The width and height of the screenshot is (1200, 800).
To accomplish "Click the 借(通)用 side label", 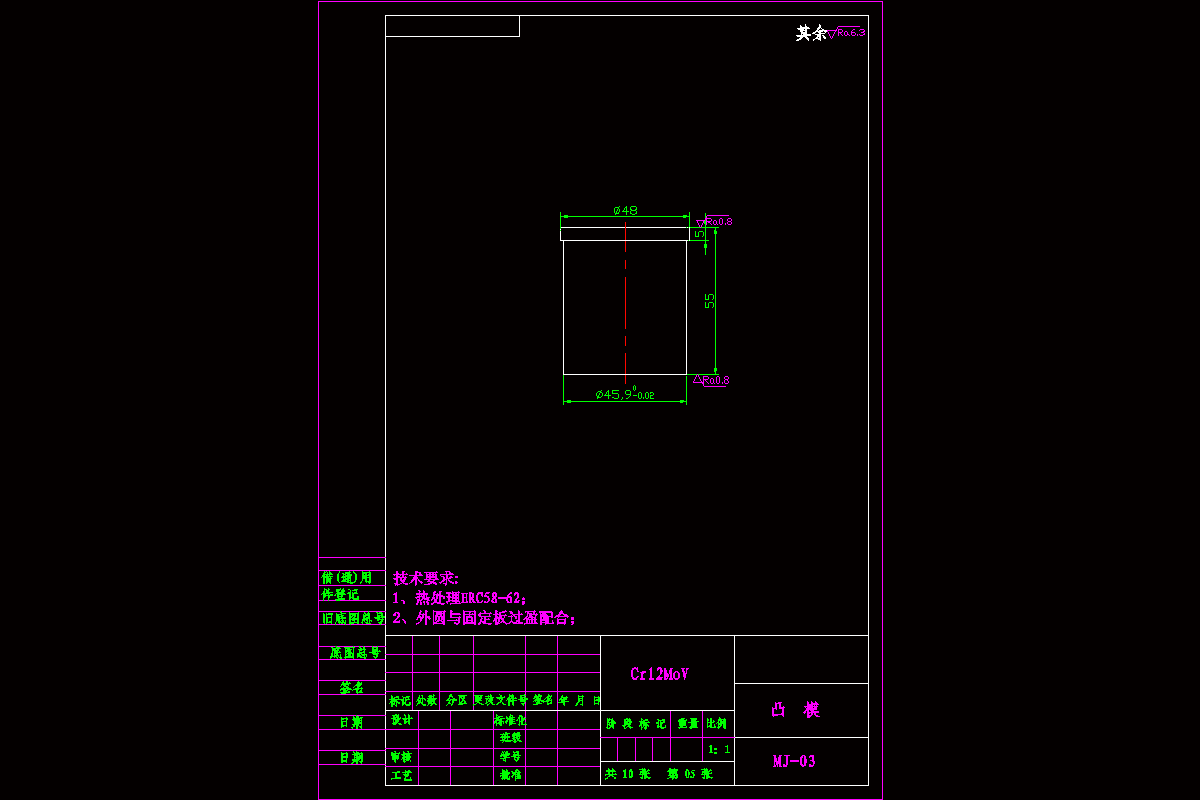I will [346, 578].
